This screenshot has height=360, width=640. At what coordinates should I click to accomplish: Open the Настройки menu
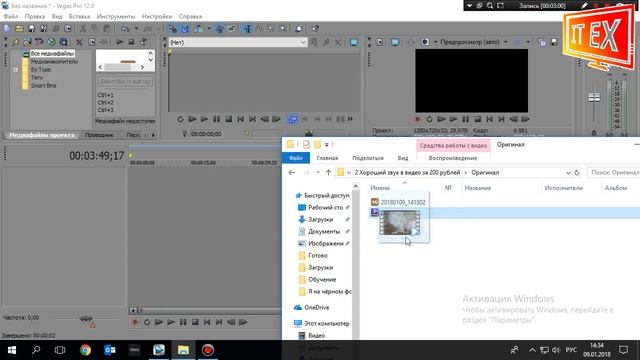[157, 16]
